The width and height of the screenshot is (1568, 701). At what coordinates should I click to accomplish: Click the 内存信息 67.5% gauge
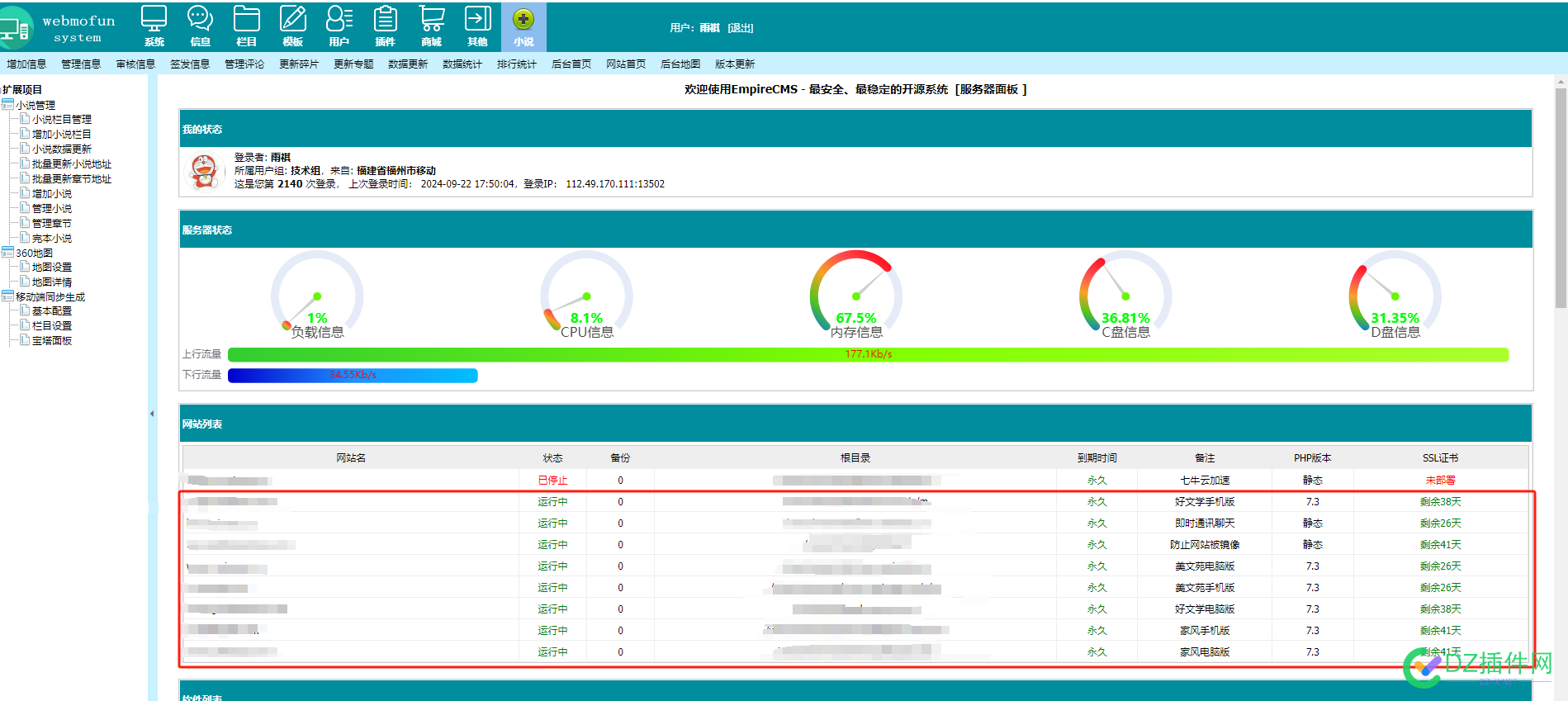tap(856, 295)
